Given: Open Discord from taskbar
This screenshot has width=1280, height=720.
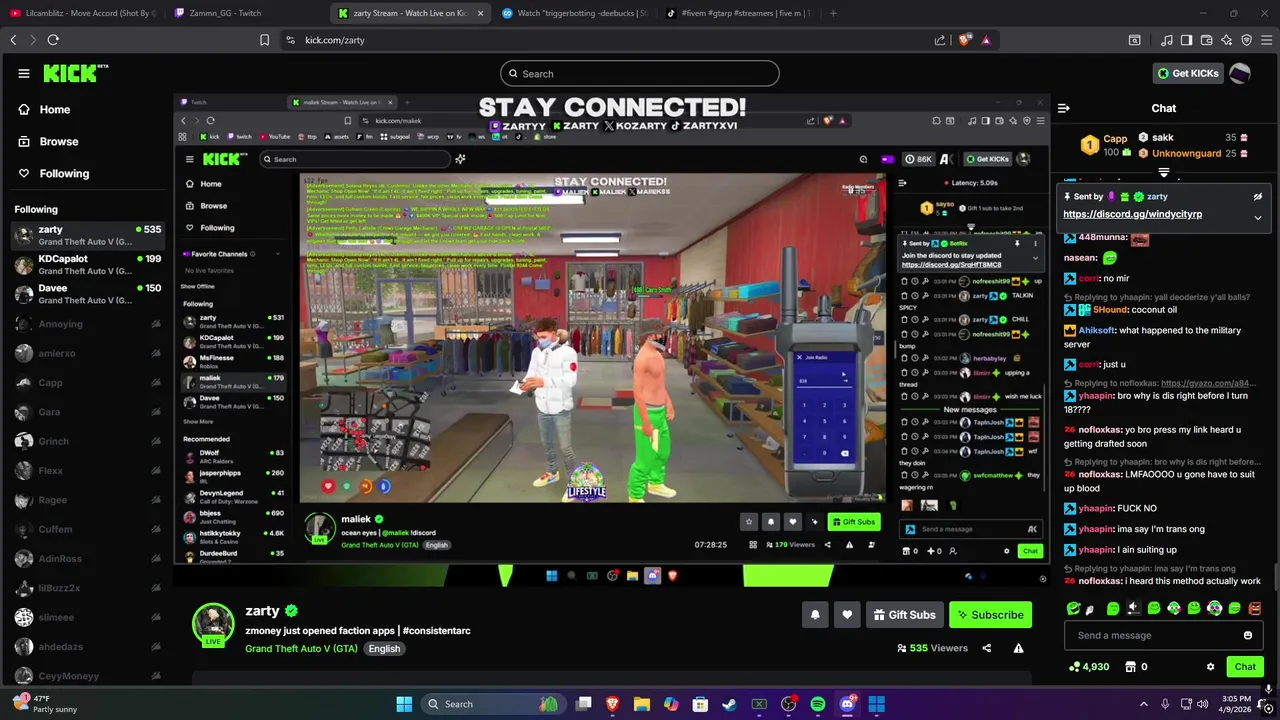Looking at the screenshot, I should [847, 704].
